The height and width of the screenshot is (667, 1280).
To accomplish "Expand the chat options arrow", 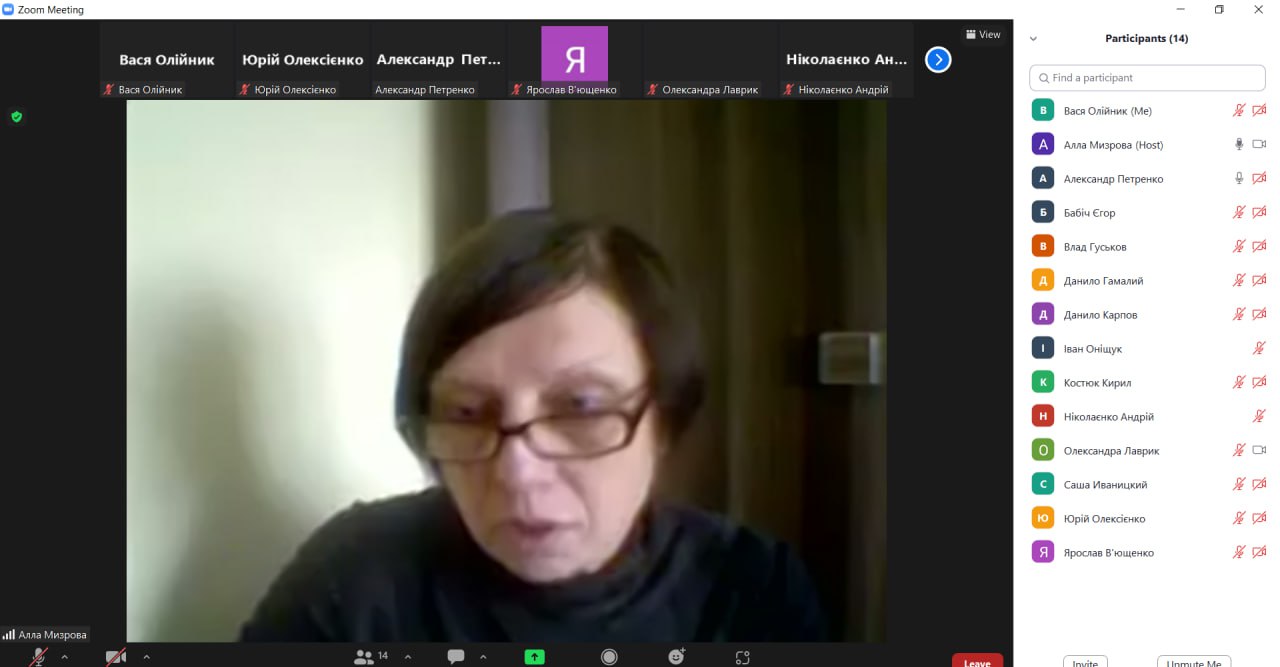I will (483, 657).
